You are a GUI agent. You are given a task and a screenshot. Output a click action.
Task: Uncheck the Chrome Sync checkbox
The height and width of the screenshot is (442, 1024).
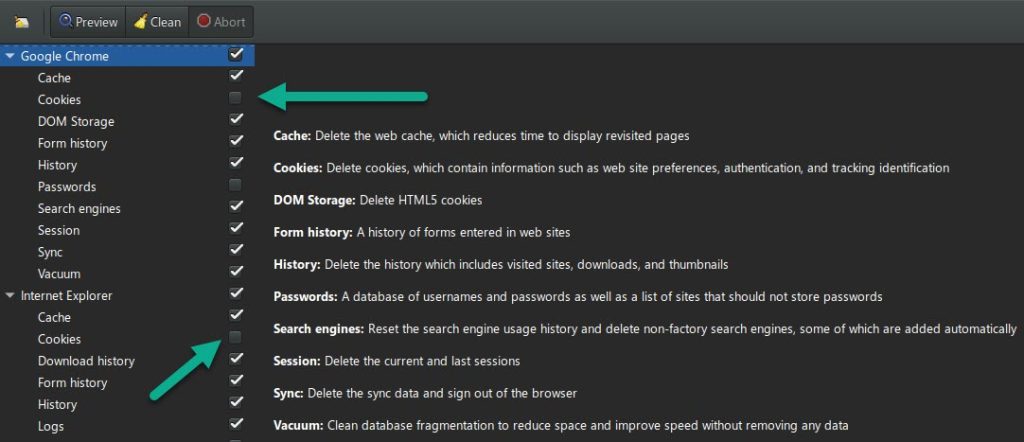tap(236, 250)
